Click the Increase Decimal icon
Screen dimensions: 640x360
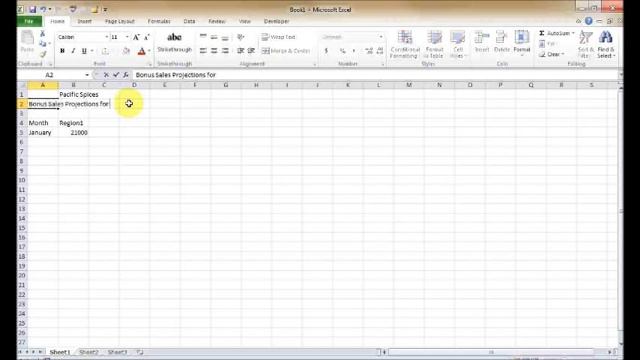tap(369, 51)
